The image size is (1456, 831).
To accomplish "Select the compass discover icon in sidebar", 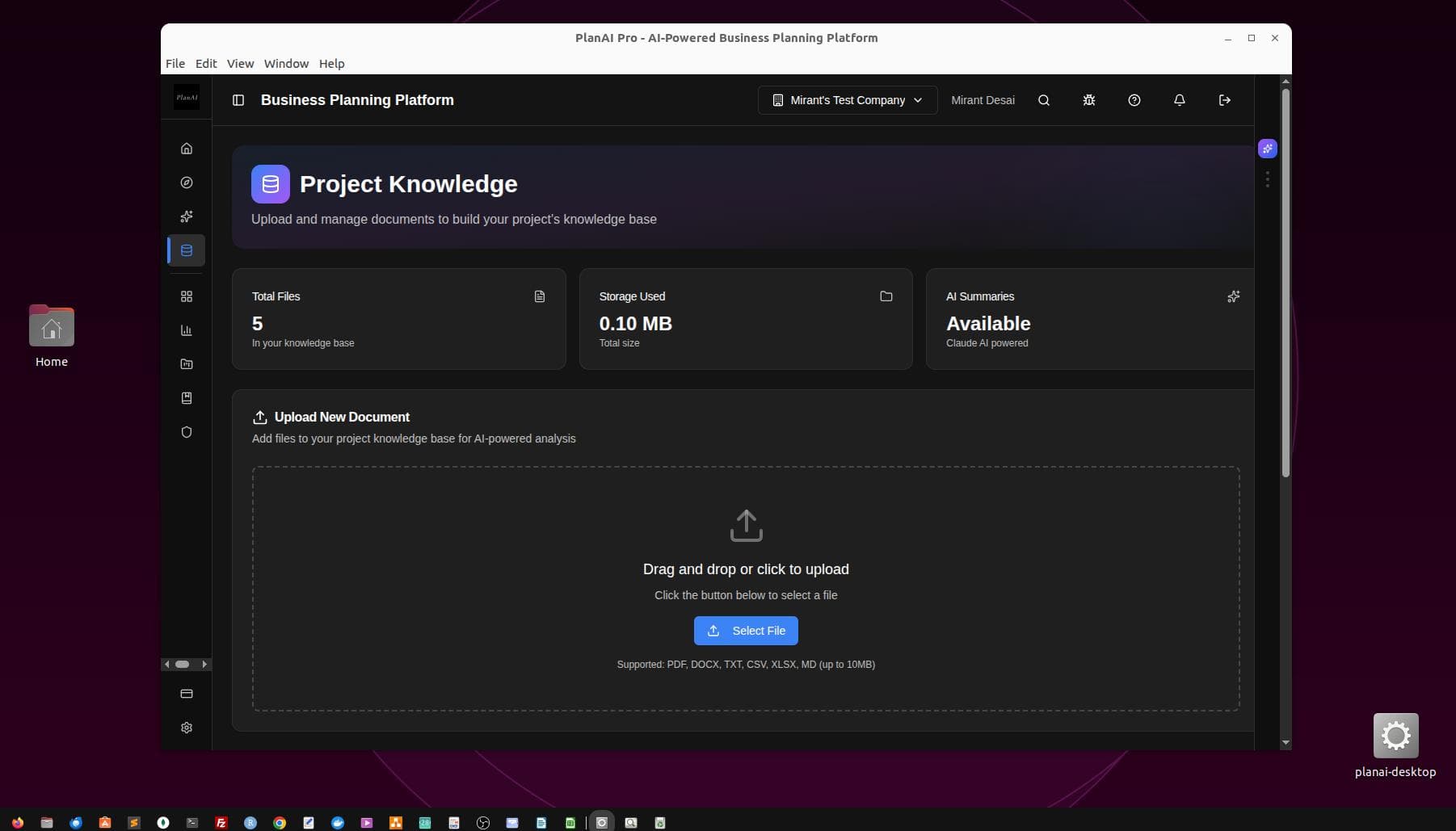I will [x=187, y=183].
